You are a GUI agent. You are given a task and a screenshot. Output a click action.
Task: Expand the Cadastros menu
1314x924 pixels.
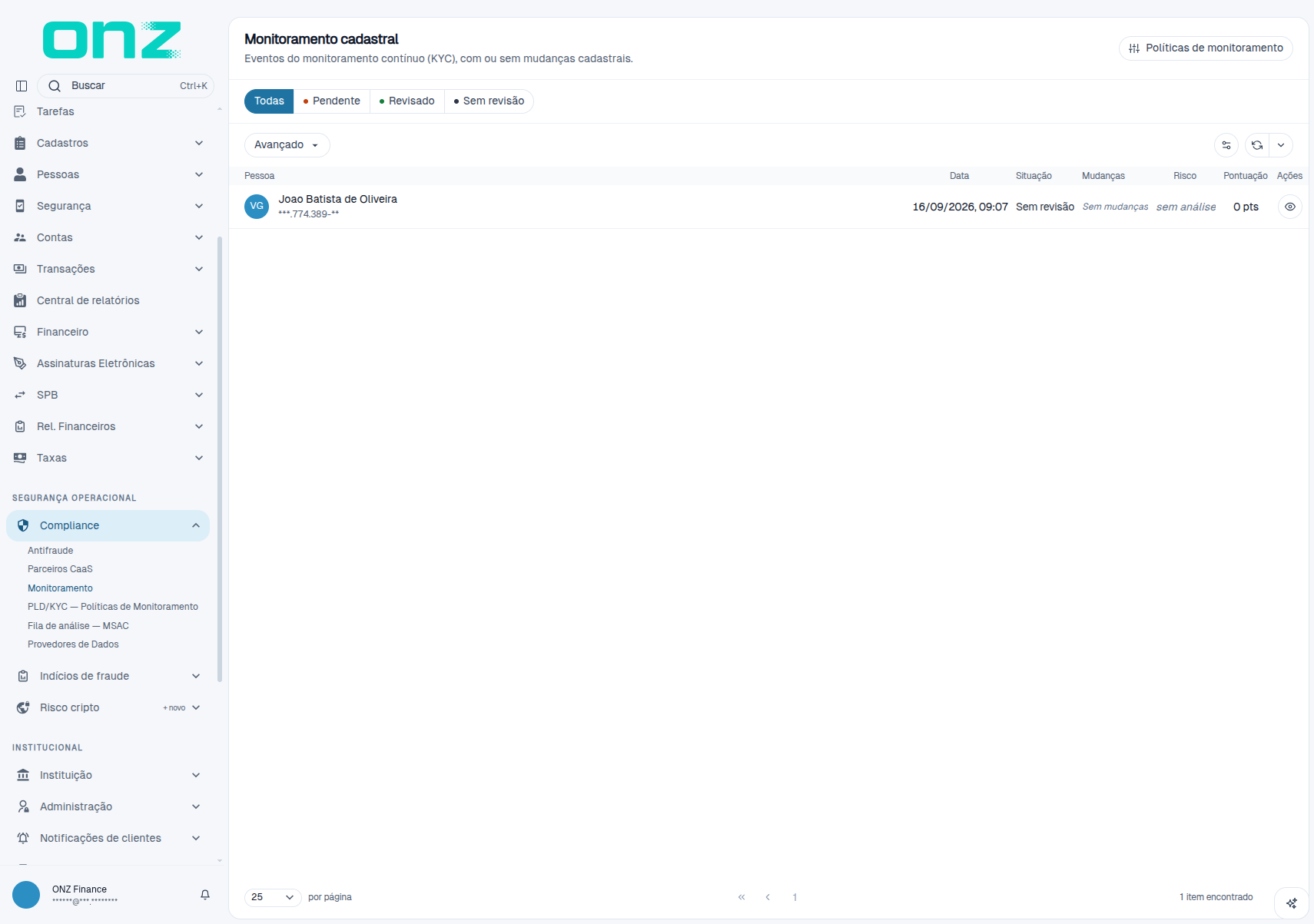(108, 143)
